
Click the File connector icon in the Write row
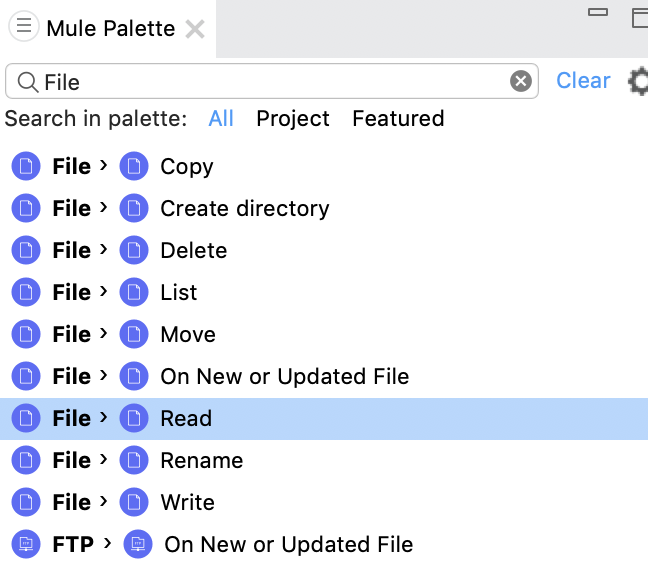pyautogui.click(x=26, y=502)
